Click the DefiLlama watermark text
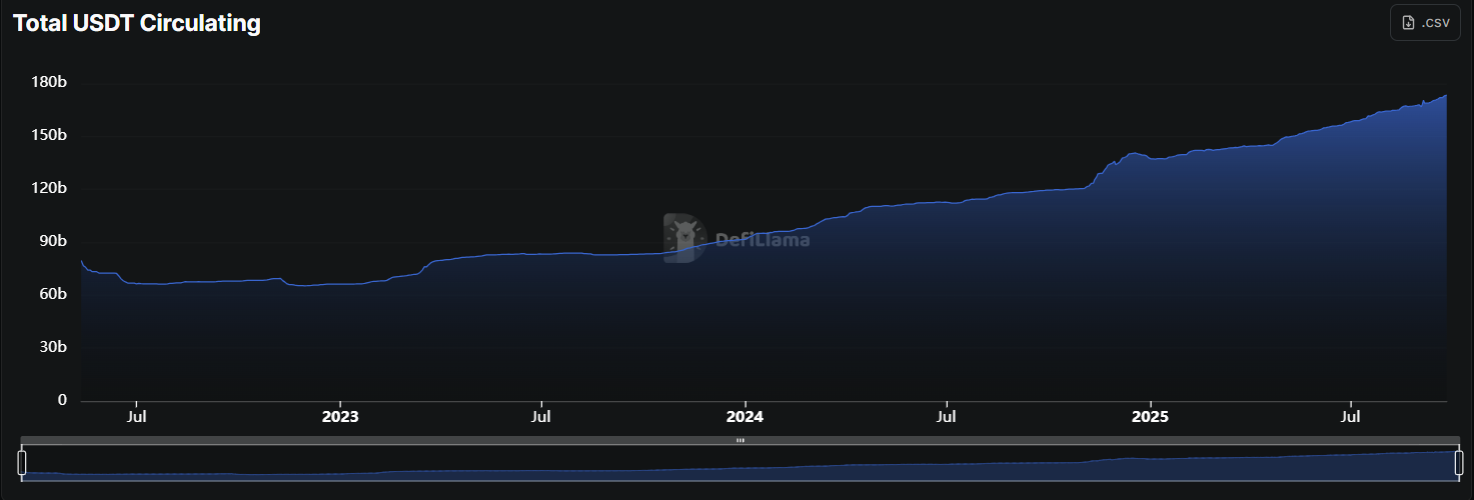The height and width of the screenshot is (500, 1474). [762, 240]
